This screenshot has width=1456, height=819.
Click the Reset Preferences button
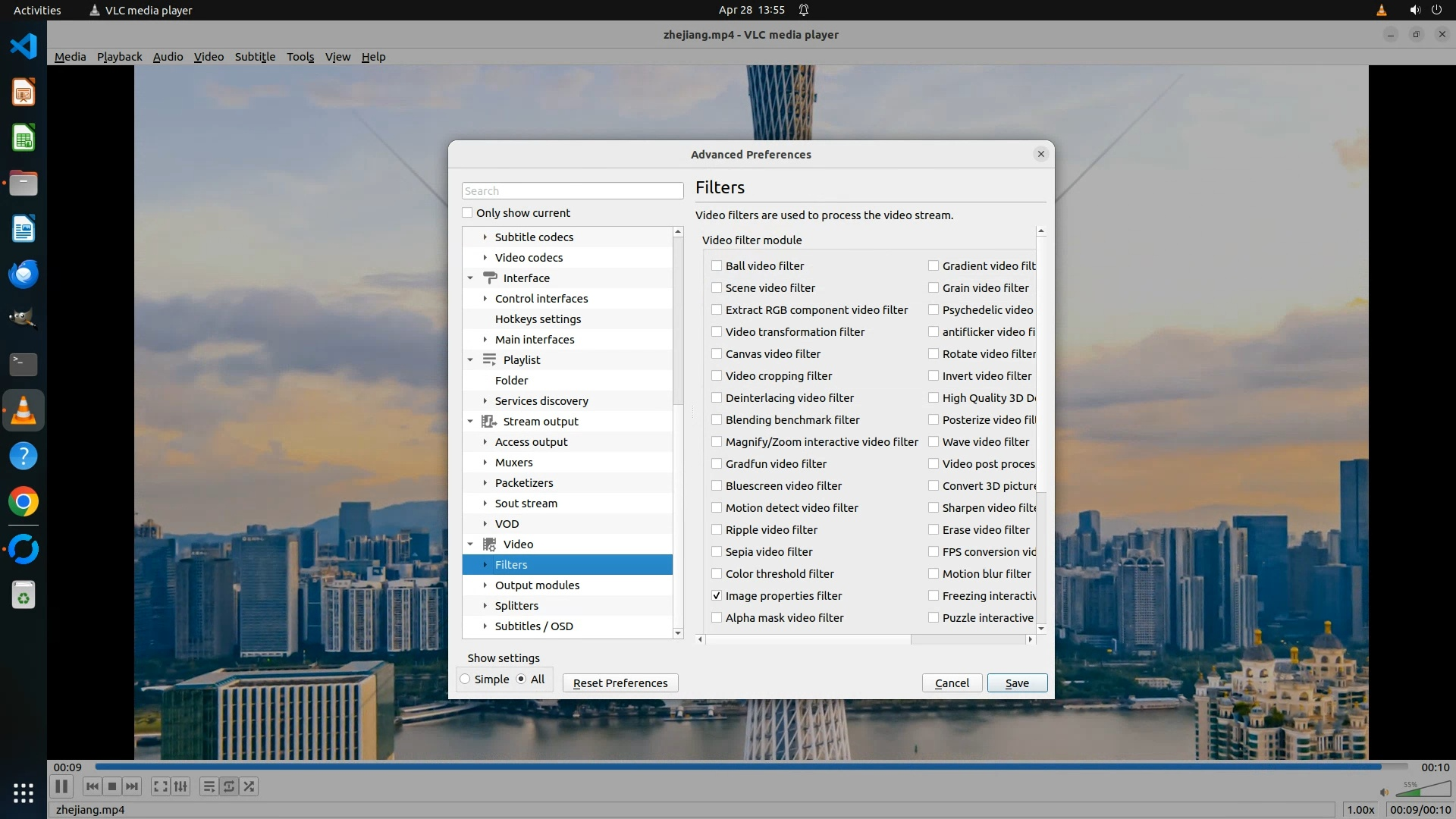pyautogui.click(x=620, y=683)
